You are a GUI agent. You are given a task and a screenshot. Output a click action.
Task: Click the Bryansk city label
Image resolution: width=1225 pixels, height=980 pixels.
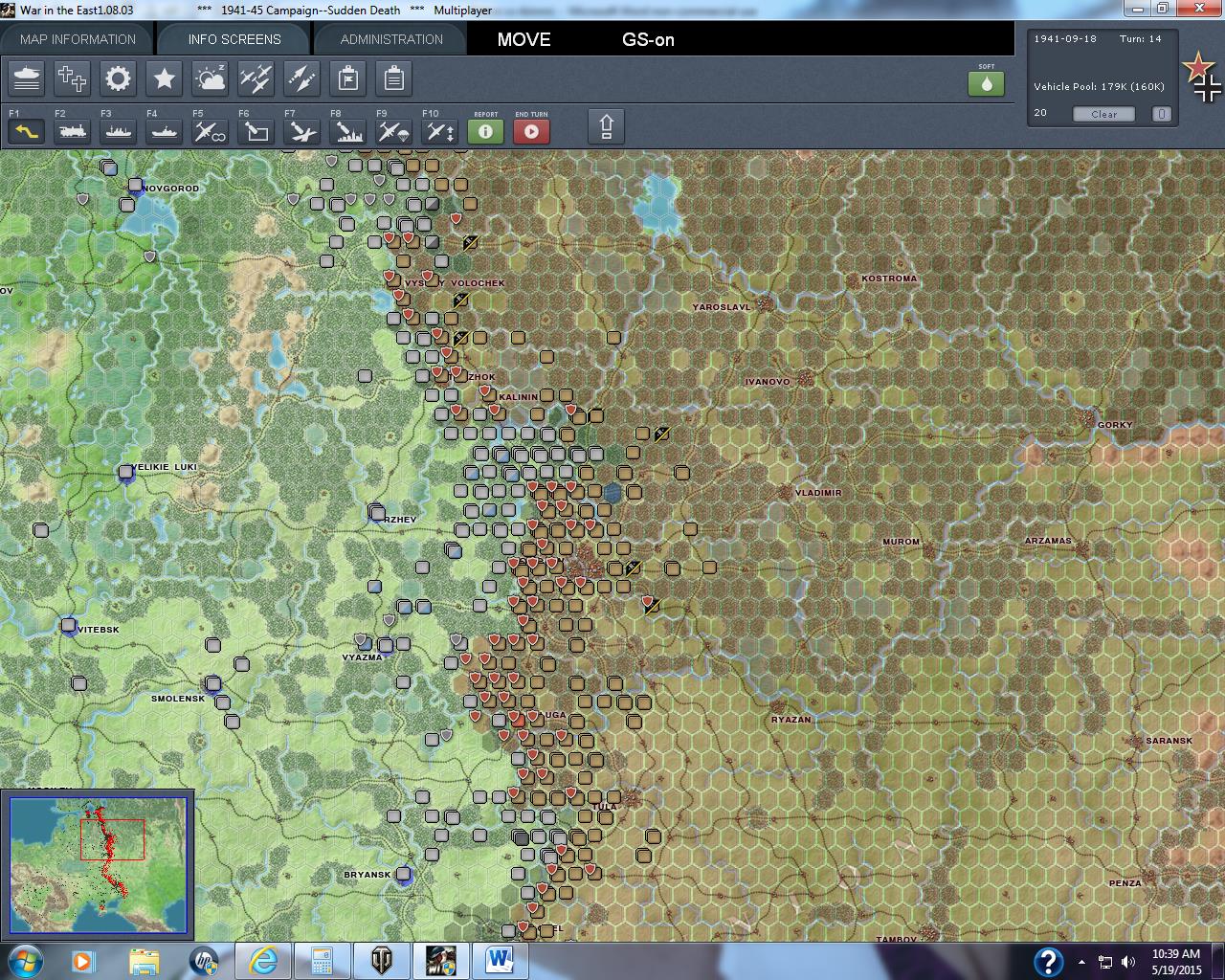tap(367, 875)
